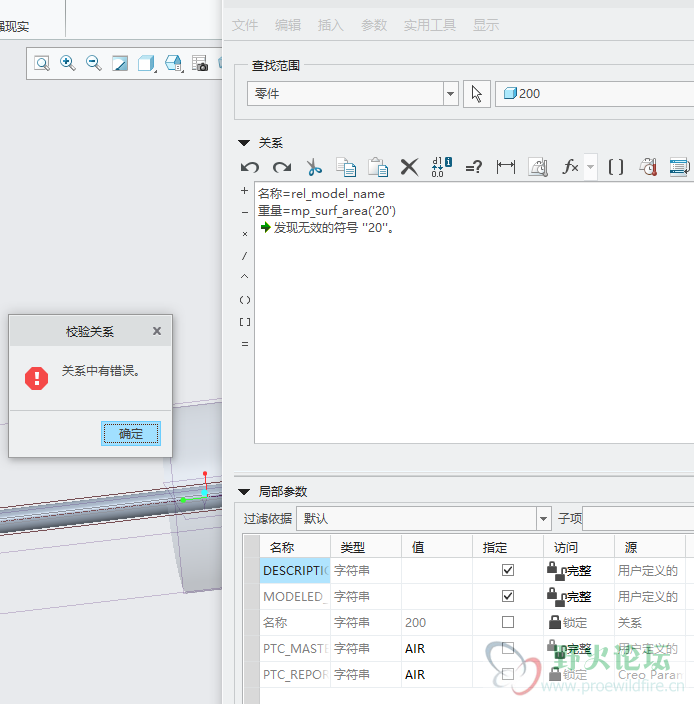Screen dimensions: 694x704
Task: Paste text into relations editor
Action: pos(378,167)
